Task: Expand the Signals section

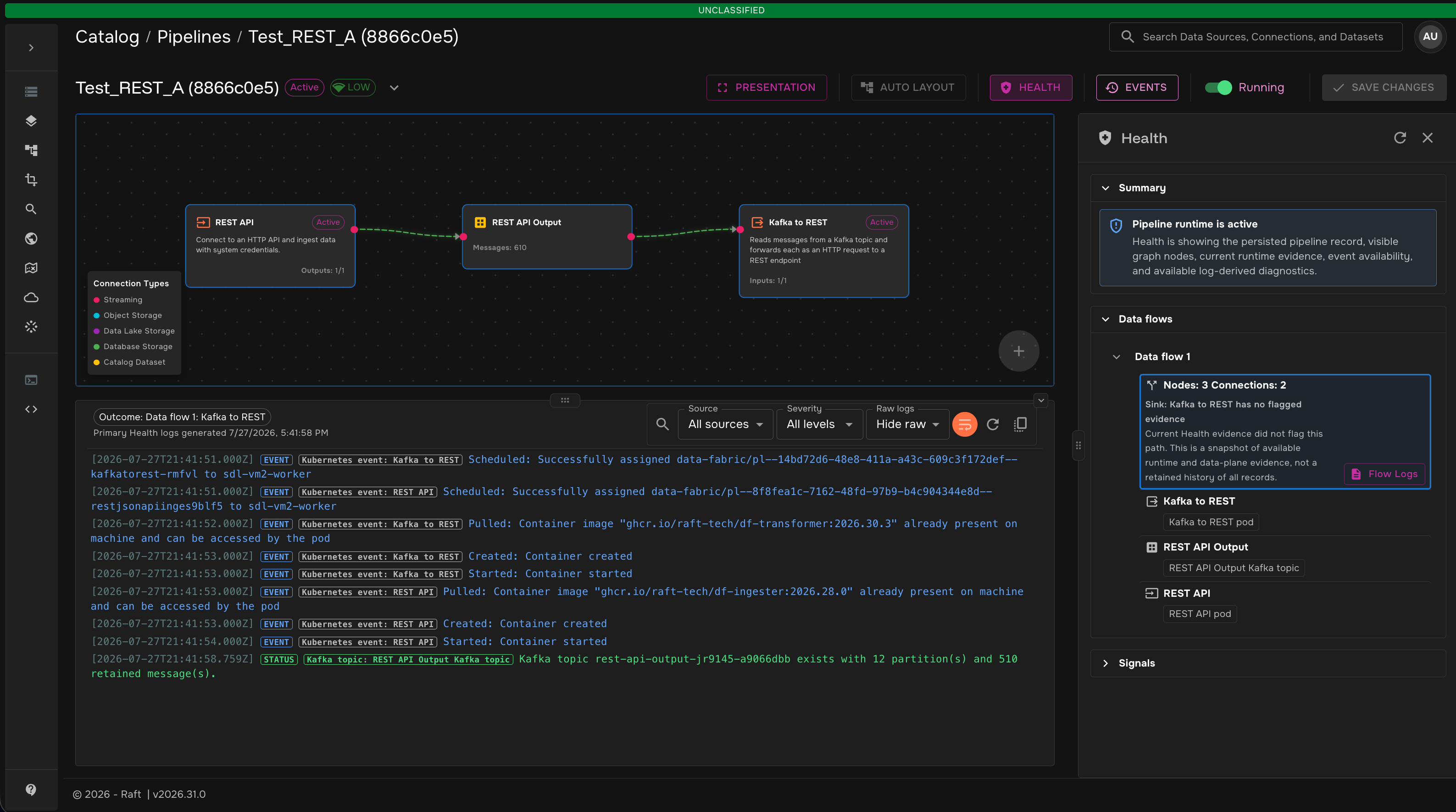Action: 1106,663
